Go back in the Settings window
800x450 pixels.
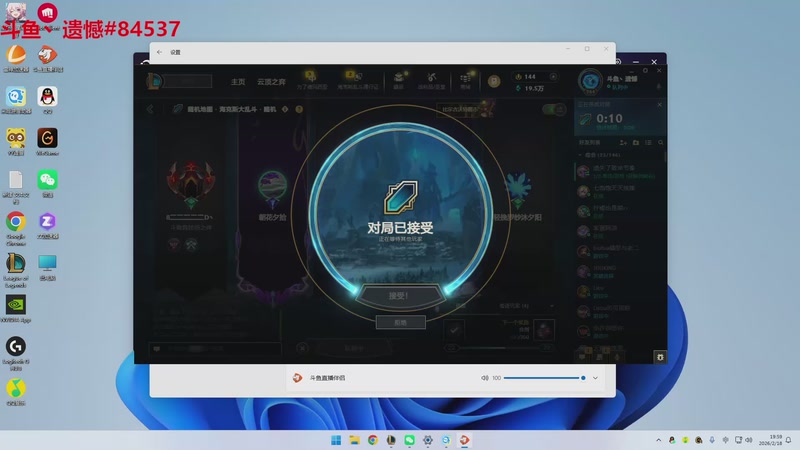coord(160,52)
